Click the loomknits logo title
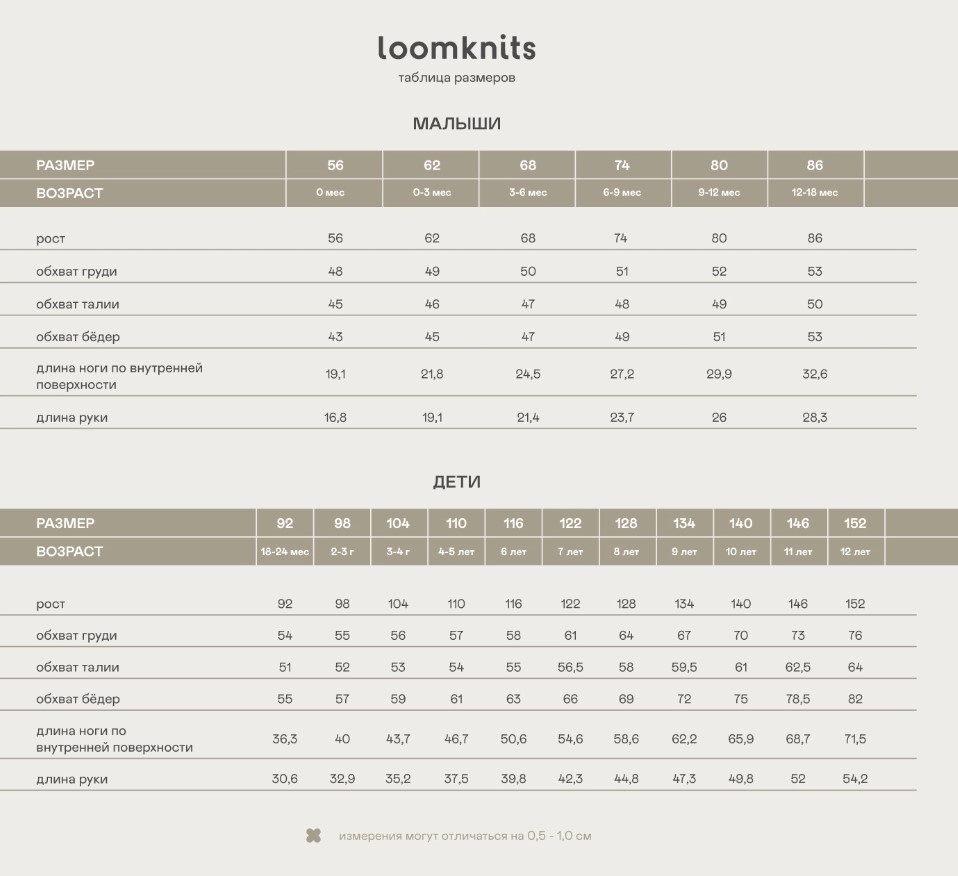The height and width of the screenshot is (876, 958). [456, 48]
